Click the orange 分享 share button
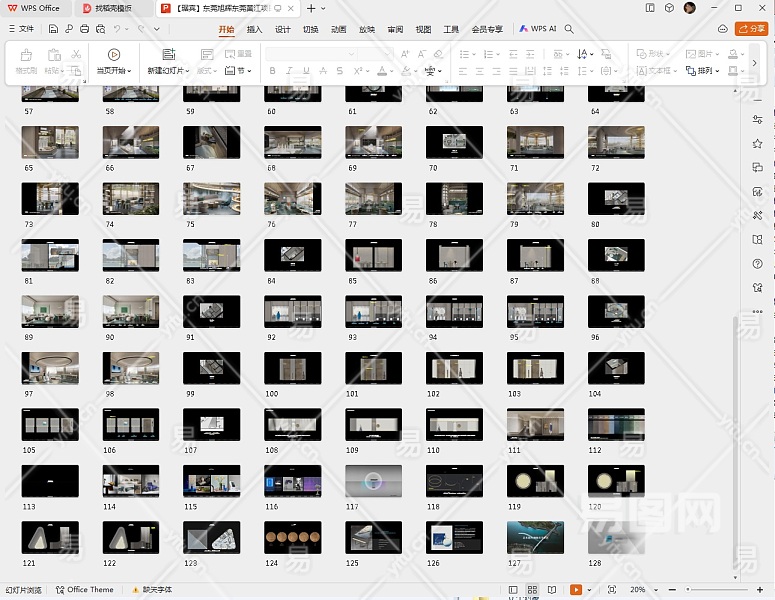This screenshot has height=600, width=775. click(x=751, y=29)
